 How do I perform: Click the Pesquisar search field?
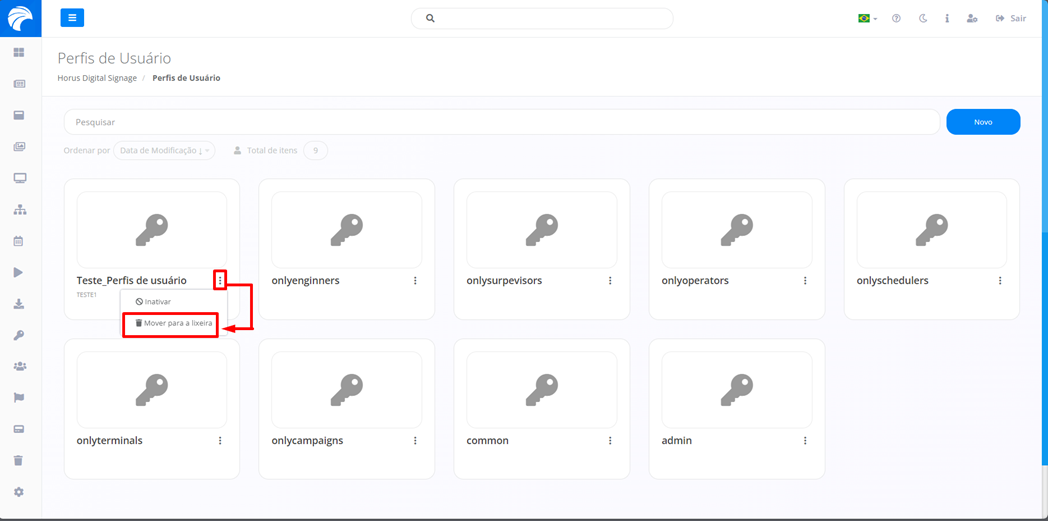pyautogui.click(x=502, y=122)
